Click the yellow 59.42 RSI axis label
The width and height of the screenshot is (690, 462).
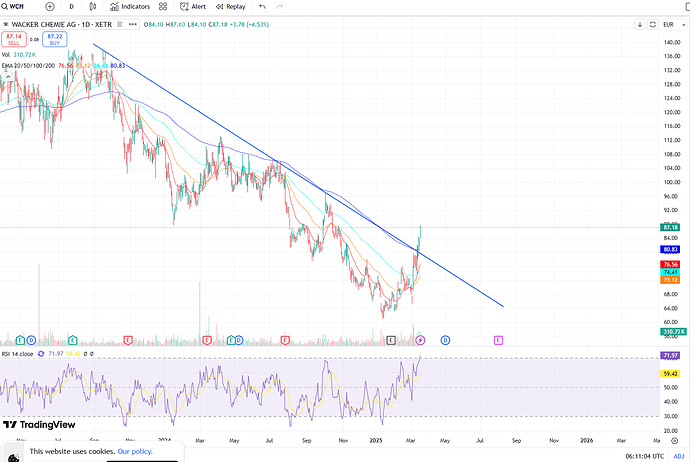pos(670,374)
